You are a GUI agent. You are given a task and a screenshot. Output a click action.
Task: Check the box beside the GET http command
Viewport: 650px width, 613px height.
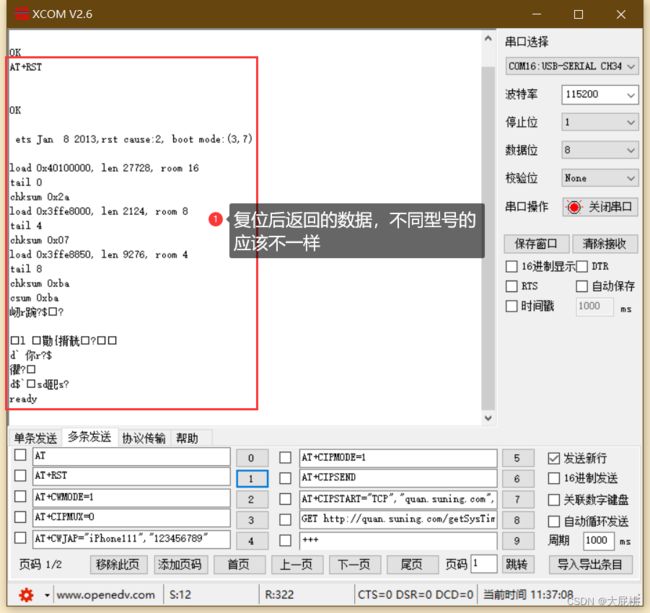pyautogui.click(x=285, y=519)
